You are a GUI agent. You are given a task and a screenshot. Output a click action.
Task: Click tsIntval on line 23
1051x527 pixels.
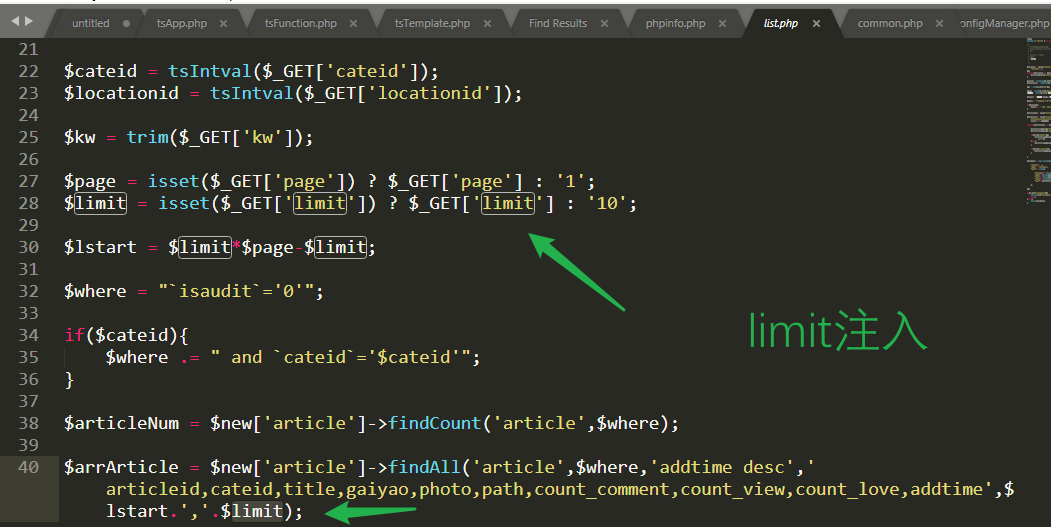tap(251, 93)
